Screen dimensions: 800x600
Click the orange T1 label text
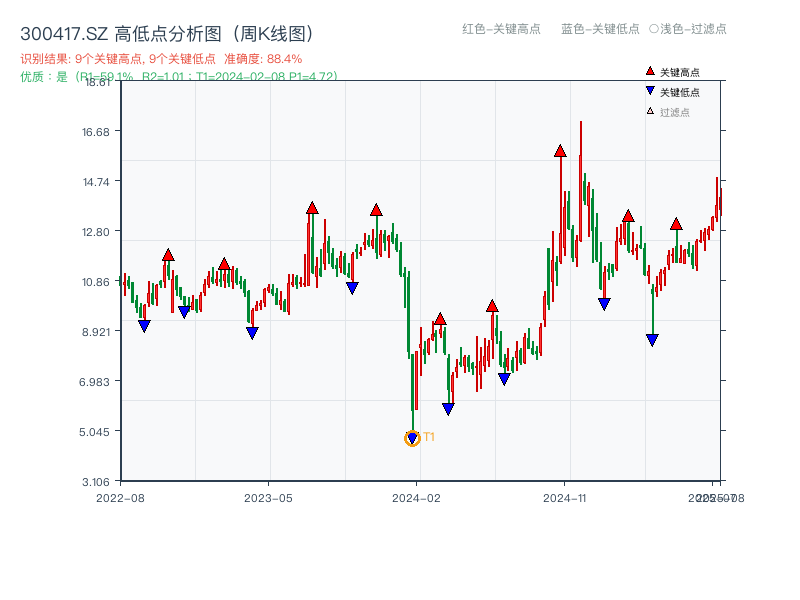[429, 437]
